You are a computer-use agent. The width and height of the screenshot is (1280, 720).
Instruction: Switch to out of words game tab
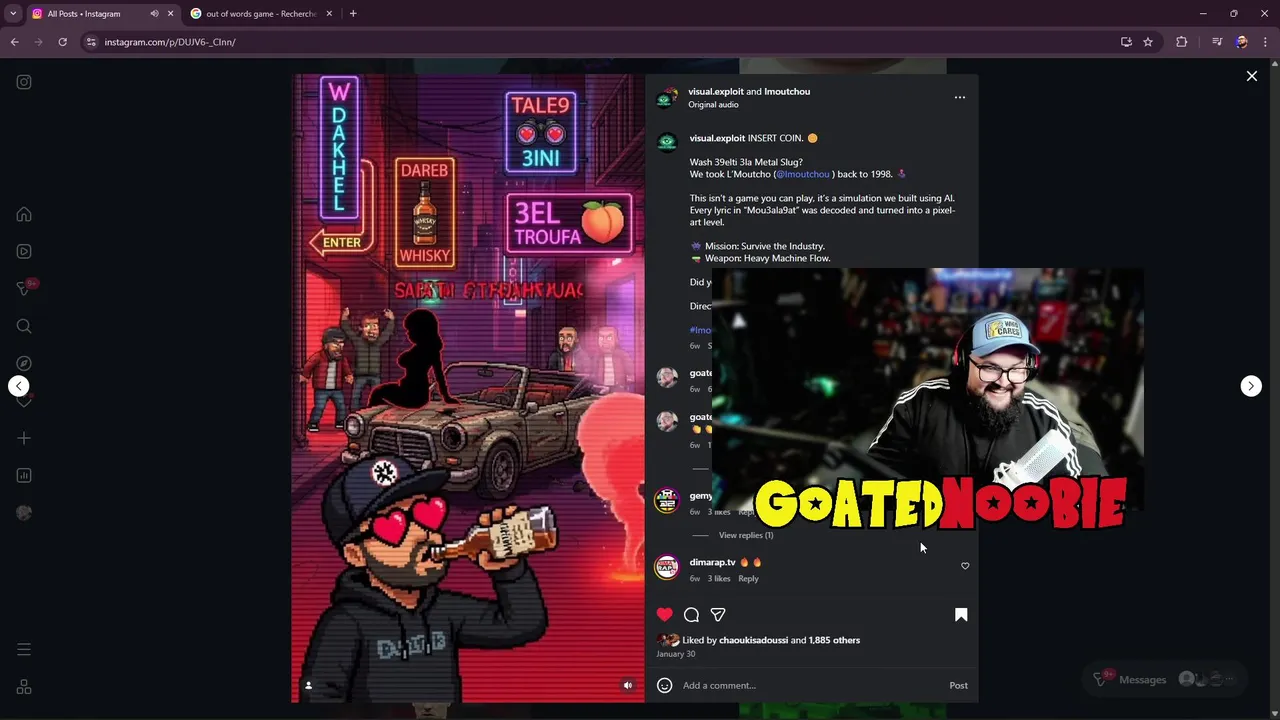261,14
